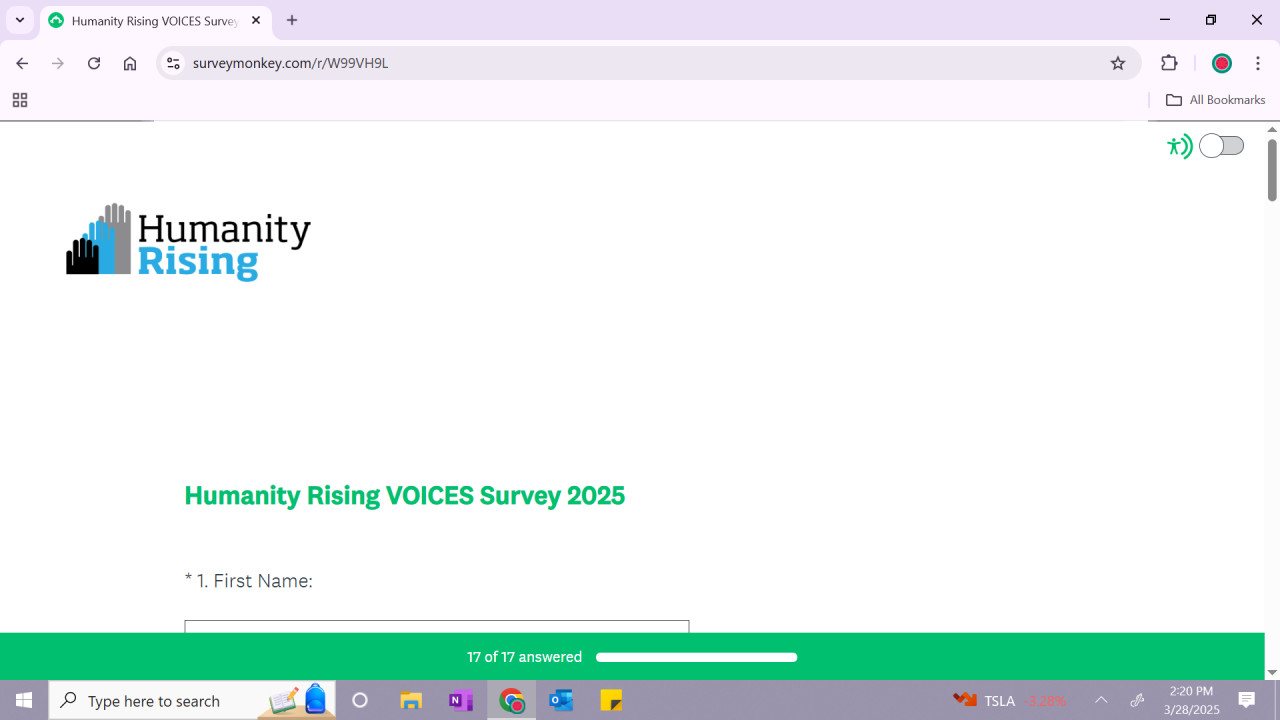The width and height of the screenshot is (1280, 720).
Task: Open Sticky Notes from the taskbar
Action: [x=611, y=700]
